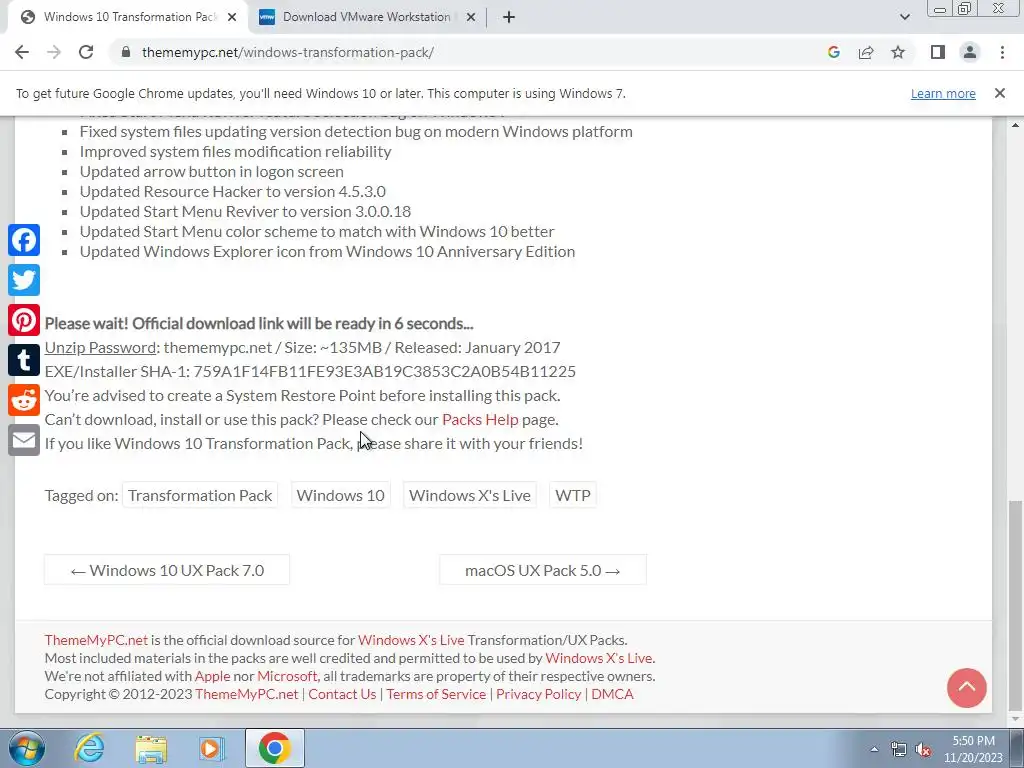Click Chrome icon in taskbar
This screenshot has width=1024, height=768.
click(274, 748)
